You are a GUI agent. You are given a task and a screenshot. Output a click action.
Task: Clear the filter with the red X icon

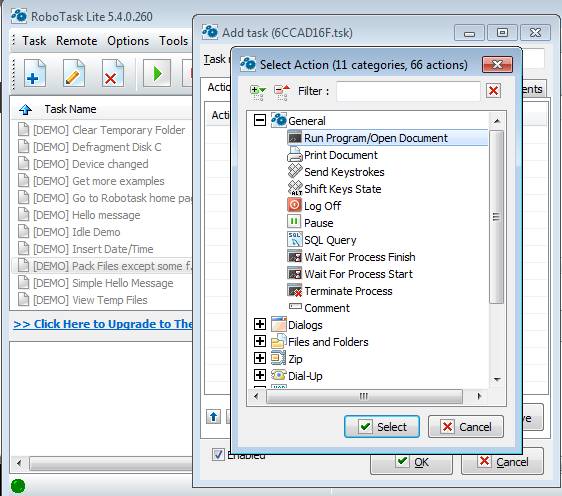(x=493, y=91)
